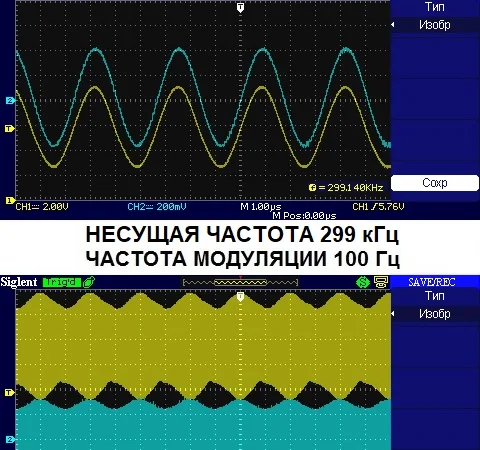Click the lower scope yellow T level marker
The height and width of the screenshot is (450, 480).
tap(9, 393)
